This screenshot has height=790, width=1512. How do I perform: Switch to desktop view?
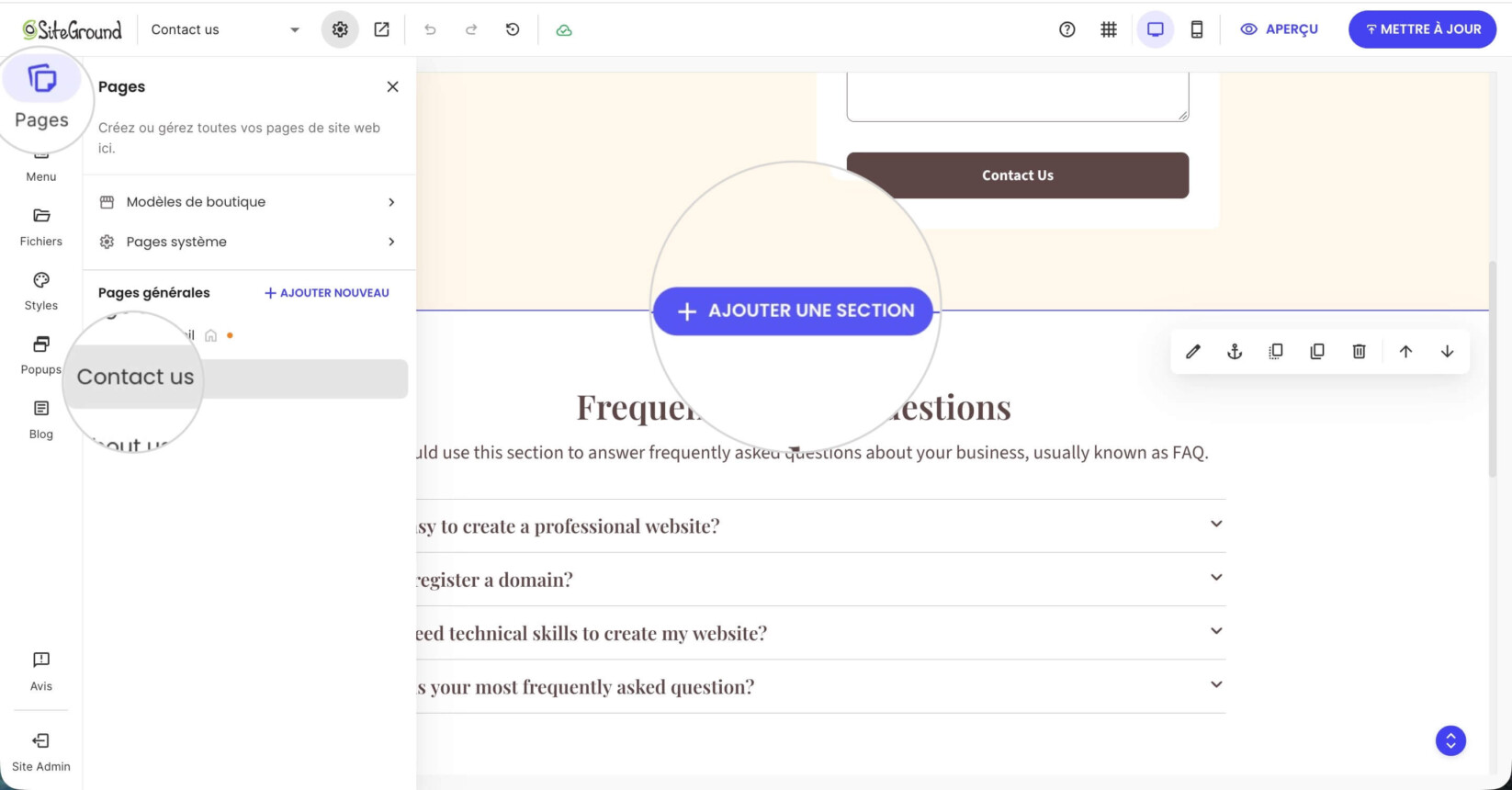click(1156, 29)
